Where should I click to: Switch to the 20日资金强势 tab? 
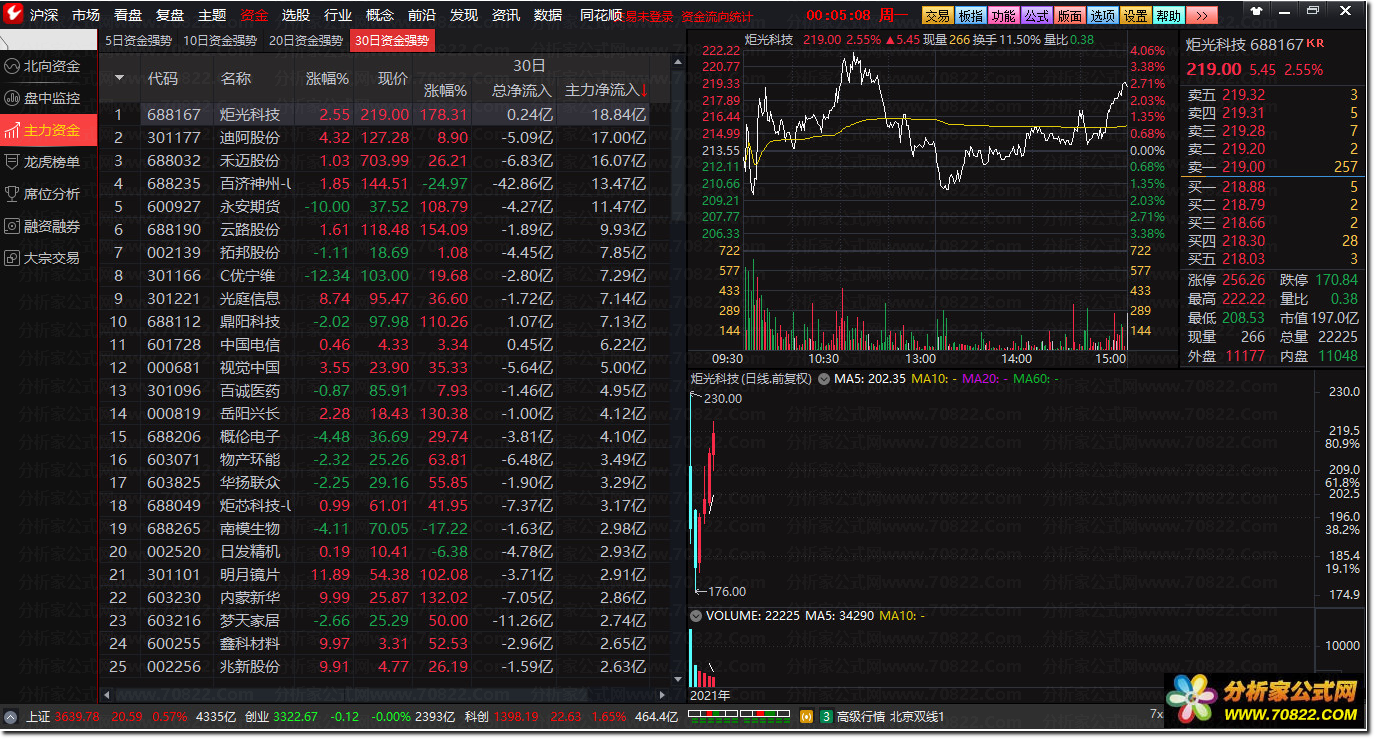click(306, 41)
